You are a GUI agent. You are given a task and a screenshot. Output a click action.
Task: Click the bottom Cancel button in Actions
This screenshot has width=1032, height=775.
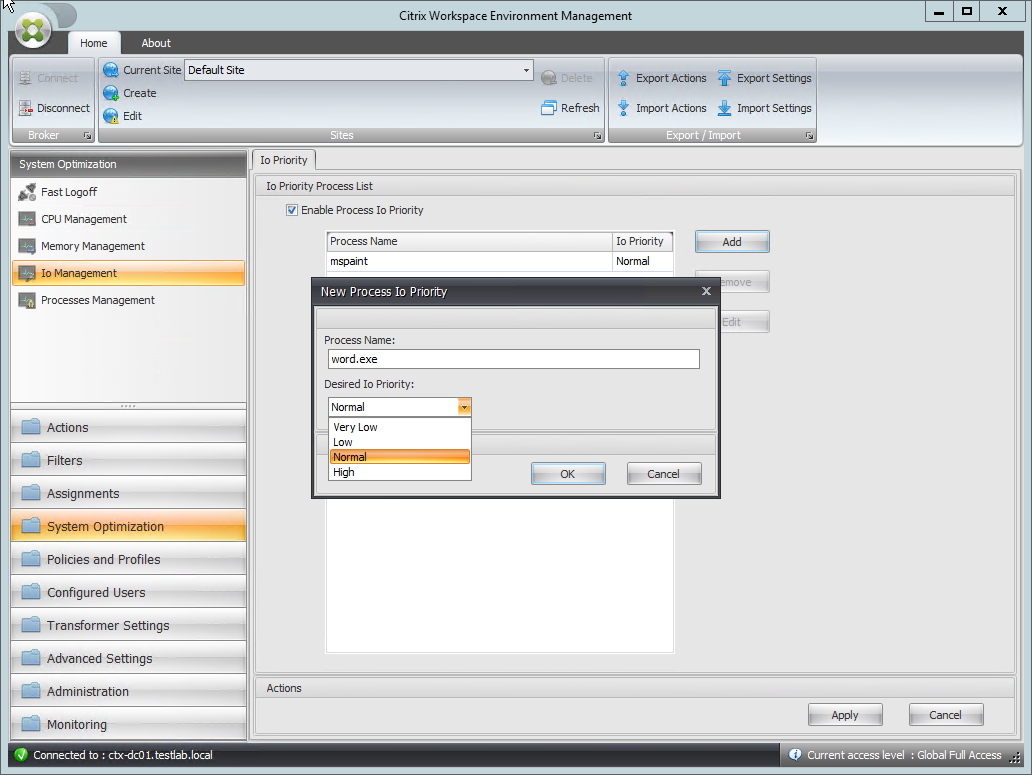pyautogui.click(x=946, y=714)
